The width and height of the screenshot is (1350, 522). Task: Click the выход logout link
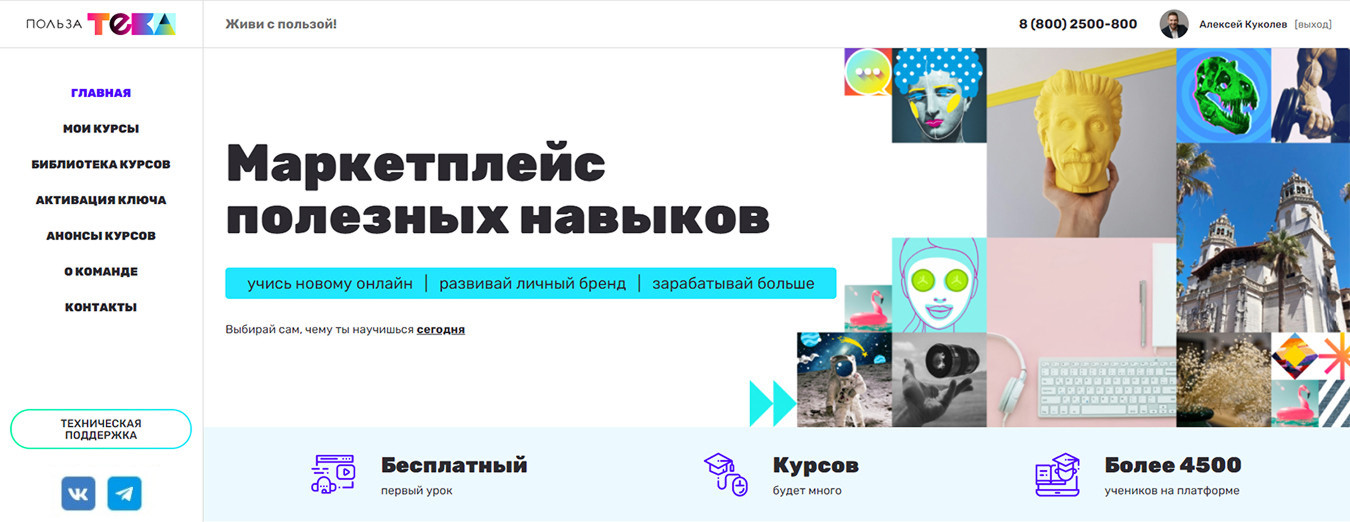point(1312,24)
